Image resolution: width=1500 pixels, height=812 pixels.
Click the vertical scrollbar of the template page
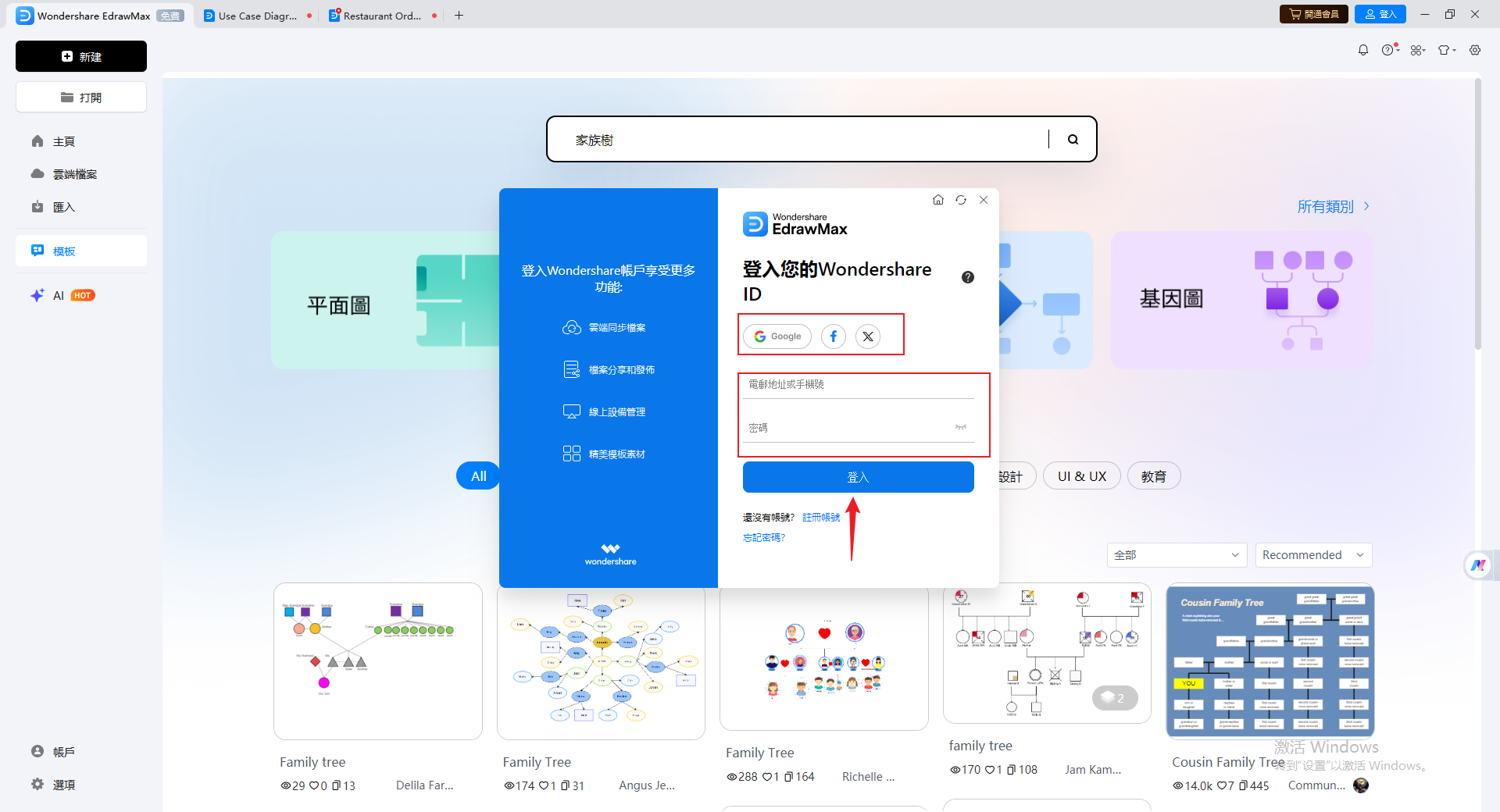pyautogui.click(x=1477, y=214)
